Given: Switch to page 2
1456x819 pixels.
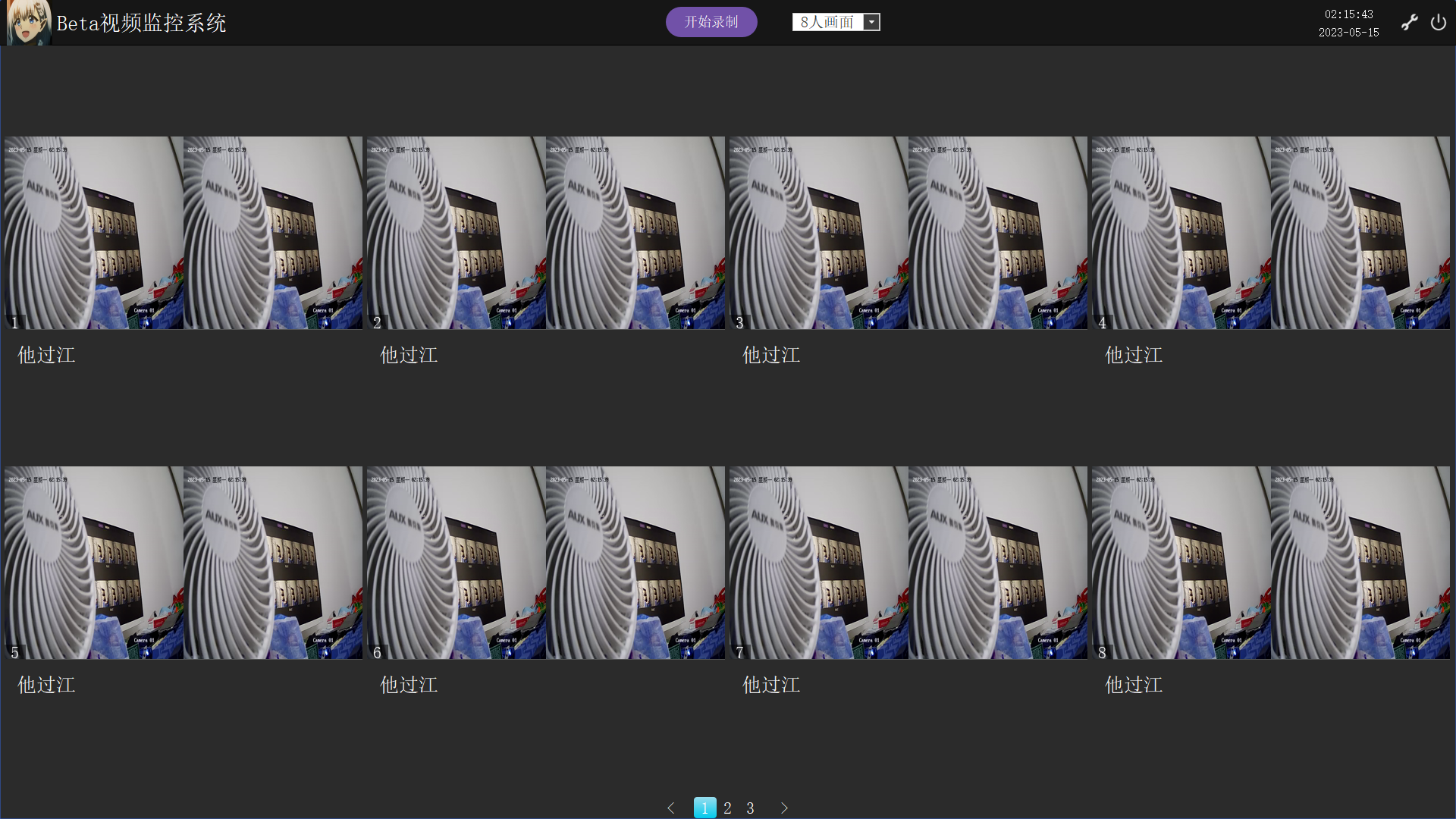Looking at the screenshot, I should [x=727, y=808].
